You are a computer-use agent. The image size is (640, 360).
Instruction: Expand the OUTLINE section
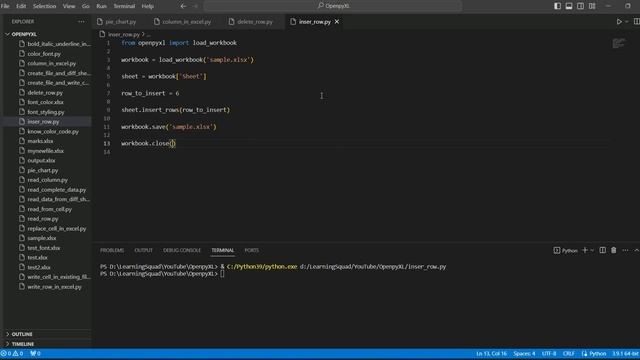(22, 334)
